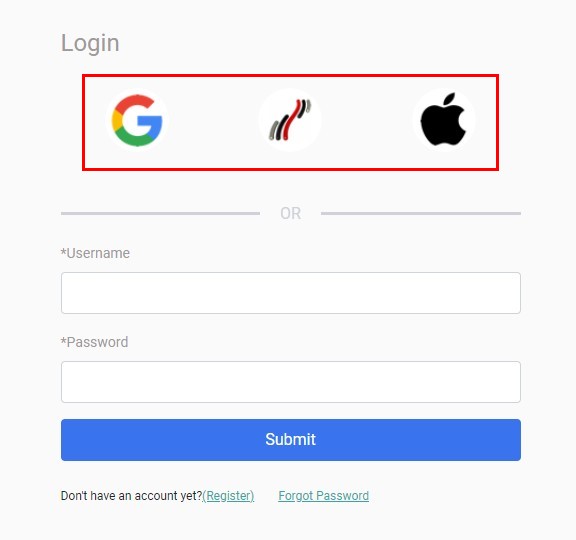Select the middle social login provider icon
576x540 pixels.
point(290,120)
